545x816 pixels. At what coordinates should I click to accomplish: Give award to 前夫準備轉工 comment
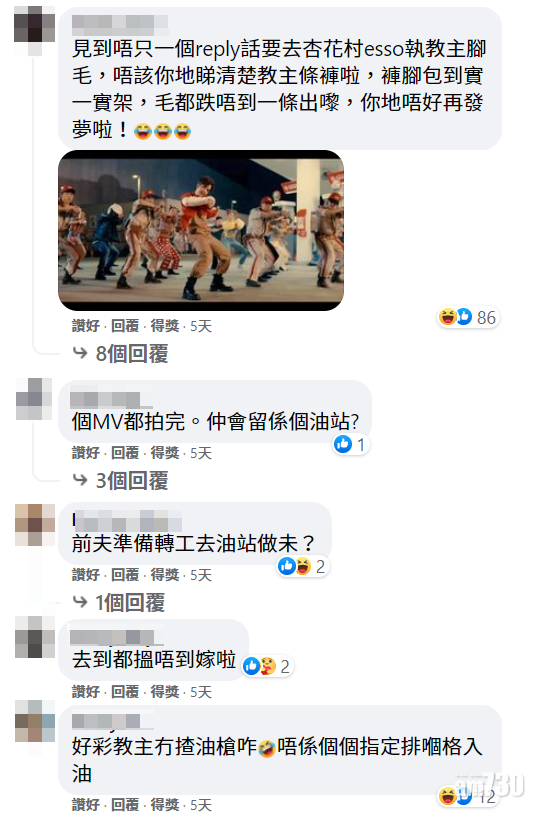coord(164,575)
